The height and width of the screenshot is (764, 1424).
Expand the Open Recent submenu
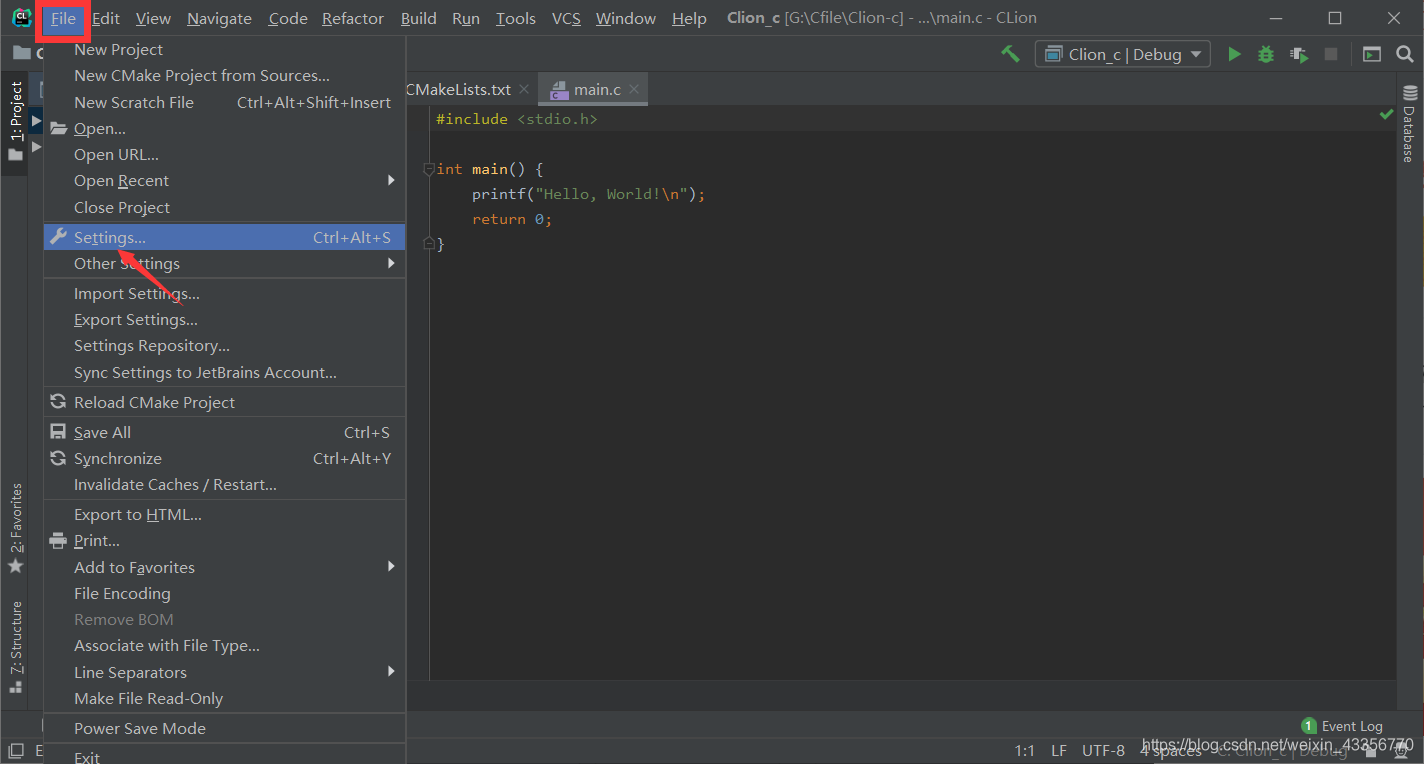225,181
